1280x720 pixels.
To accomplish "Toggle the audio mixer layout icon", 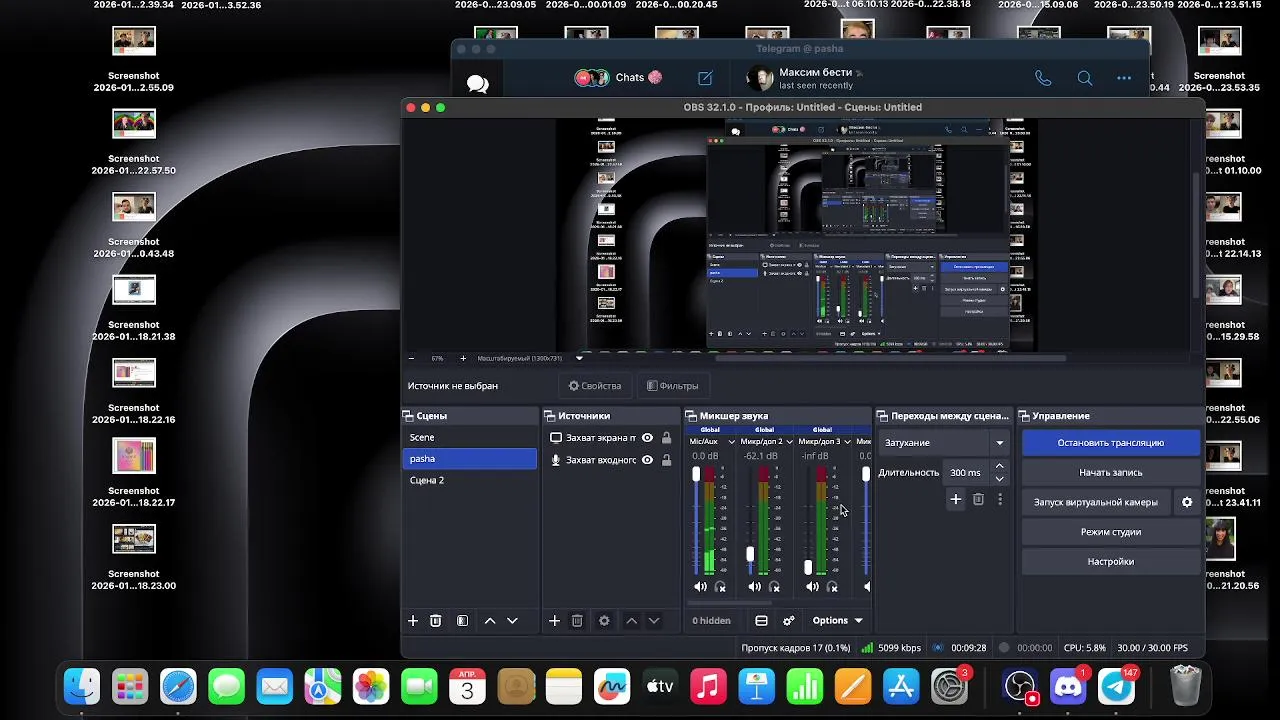I will point(761,621).
